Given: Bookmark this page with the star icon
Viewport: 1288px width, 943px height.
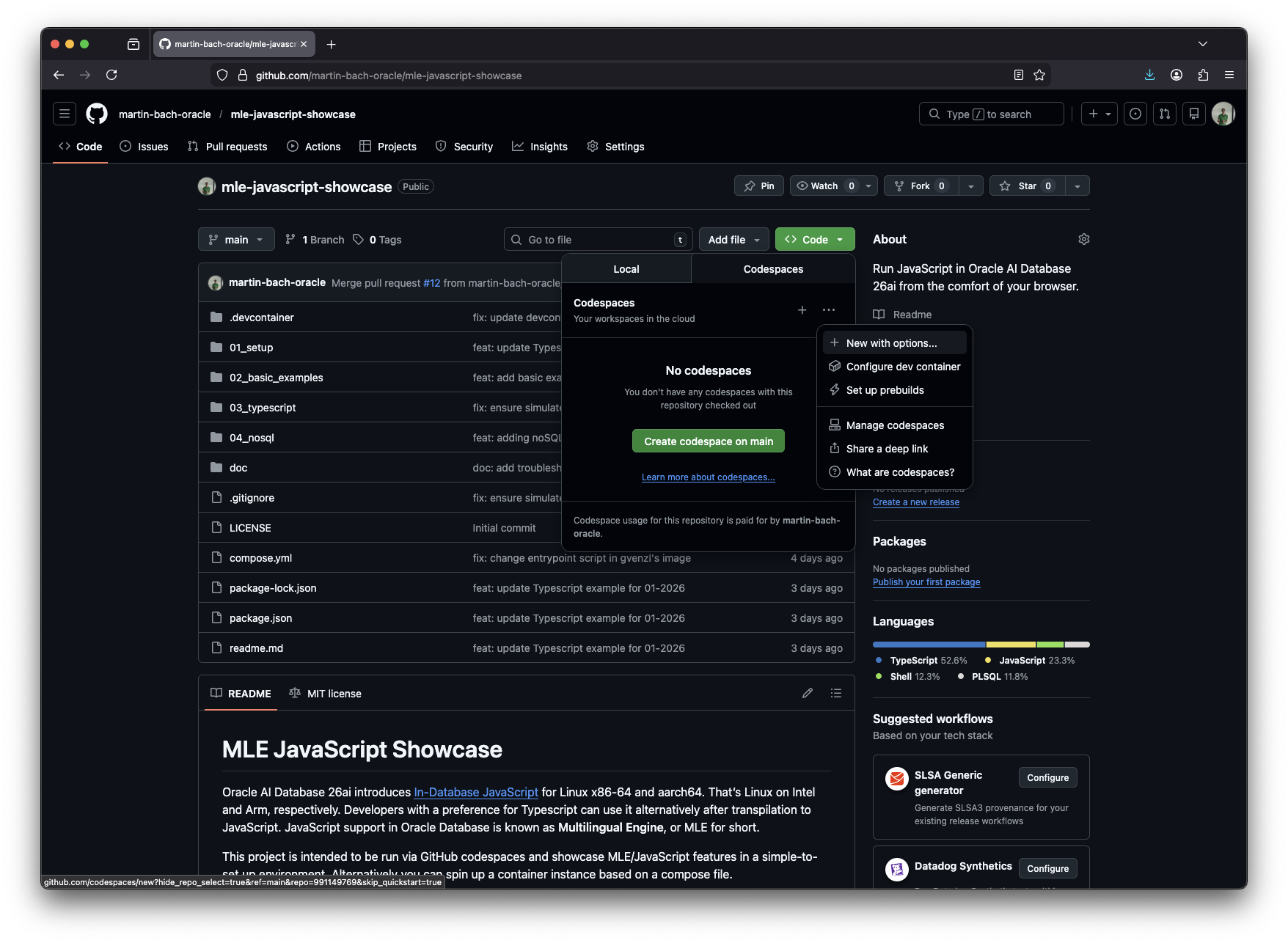Looking at the screenshot, I should (1039, 75).
